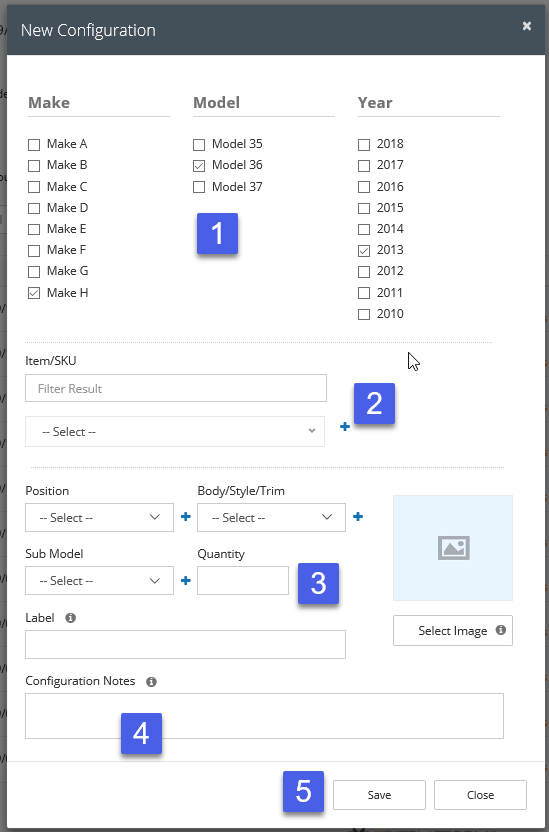This screenshot has height=832, width=549.
Task: Click the info icon on Select Image
Action: tap(500, 630)
